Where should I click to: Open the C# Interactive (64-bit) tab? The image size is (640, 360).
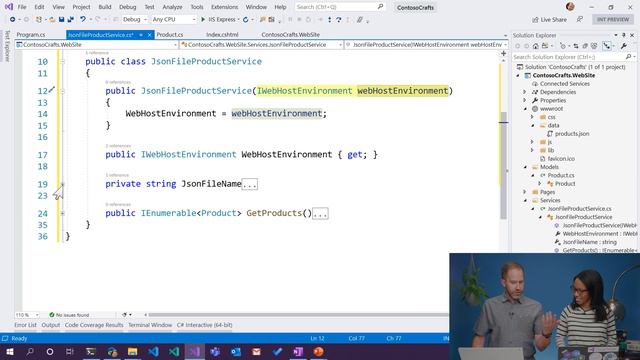(x=204, y=325)
